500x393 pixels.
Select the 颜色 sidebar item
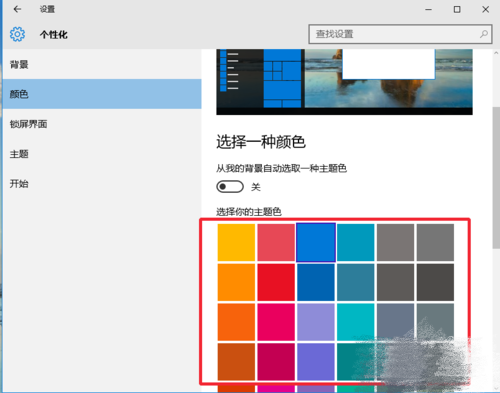click(102, 94)
